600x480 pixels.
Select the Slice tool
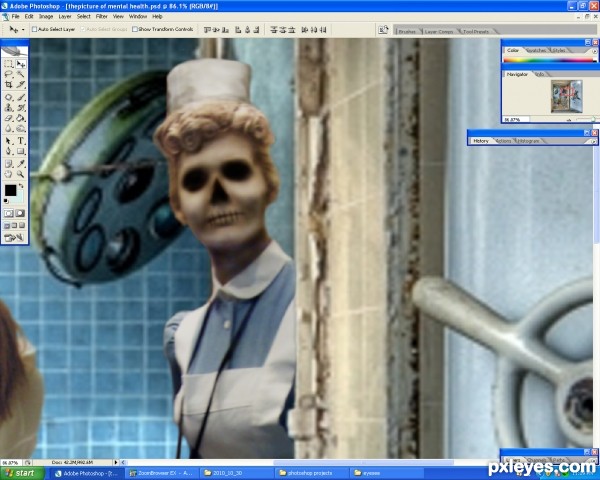click(x=21, y=84)
